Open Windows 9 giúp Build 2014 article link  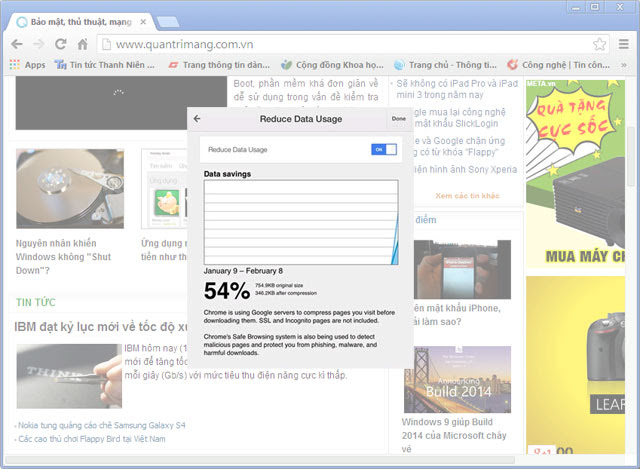click(454, 435)
